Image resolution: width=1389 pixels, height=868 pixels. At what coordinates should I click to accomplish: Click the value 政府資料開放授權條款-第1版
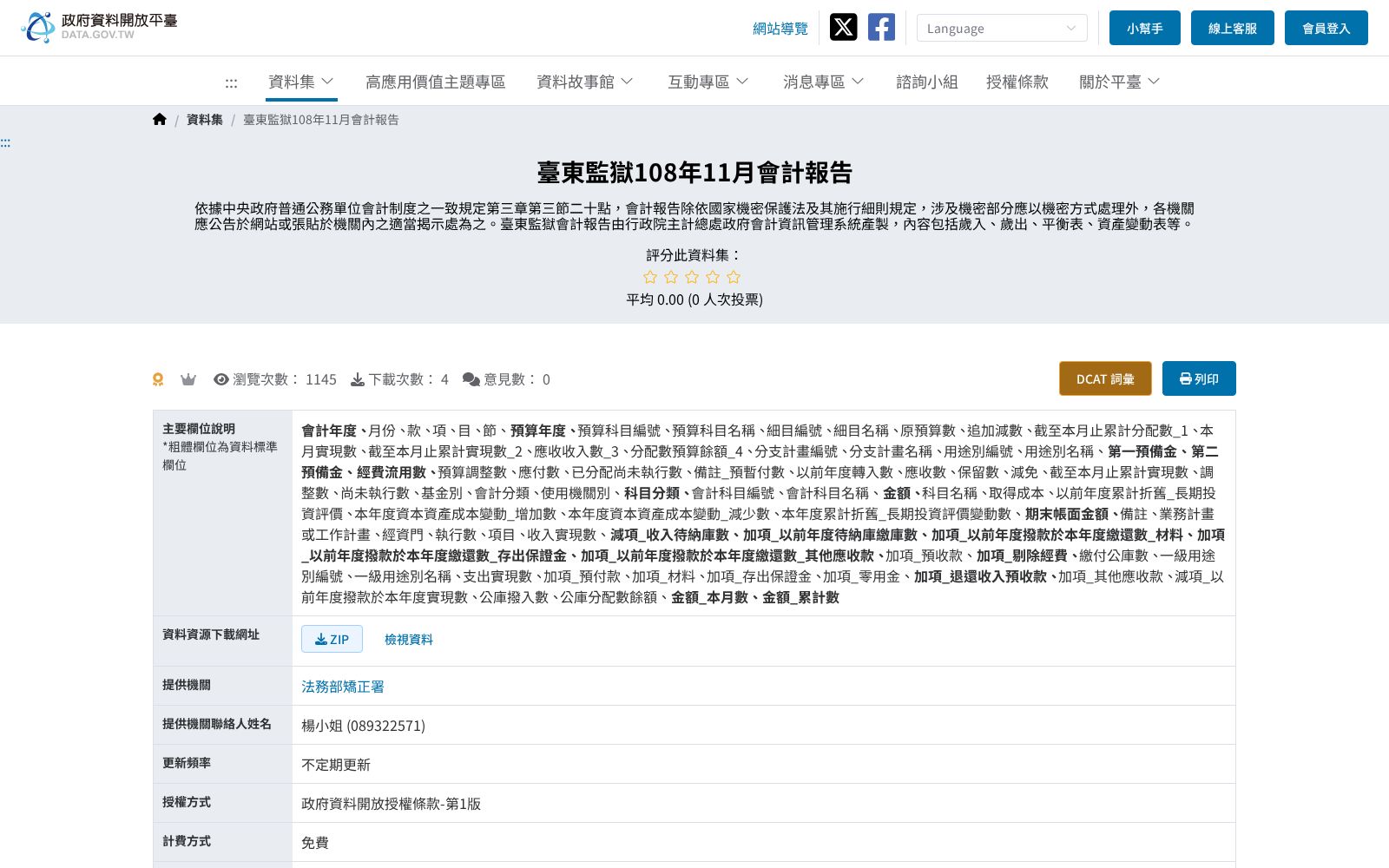coord(391,804)
